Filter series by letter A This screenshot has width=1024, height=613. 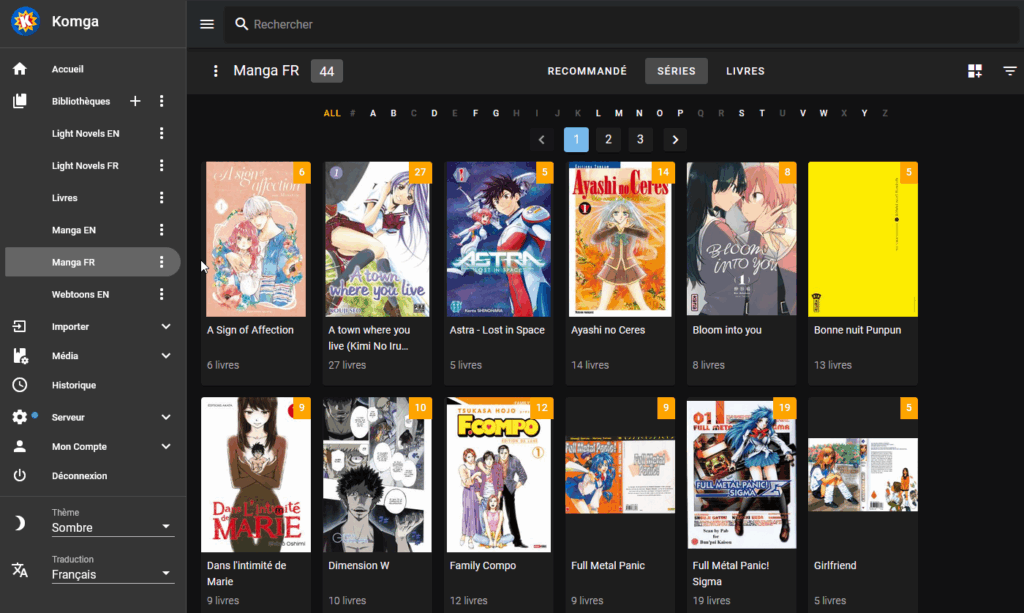[373, 113]
